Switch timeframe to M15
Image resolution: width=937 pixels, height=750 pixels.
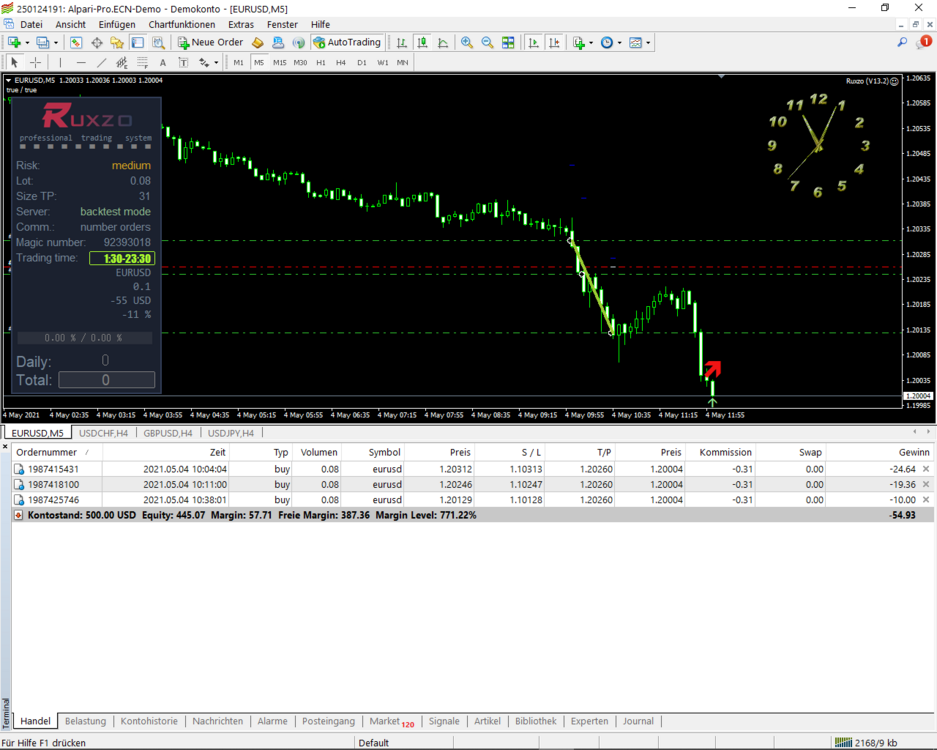tap(280, 62)
